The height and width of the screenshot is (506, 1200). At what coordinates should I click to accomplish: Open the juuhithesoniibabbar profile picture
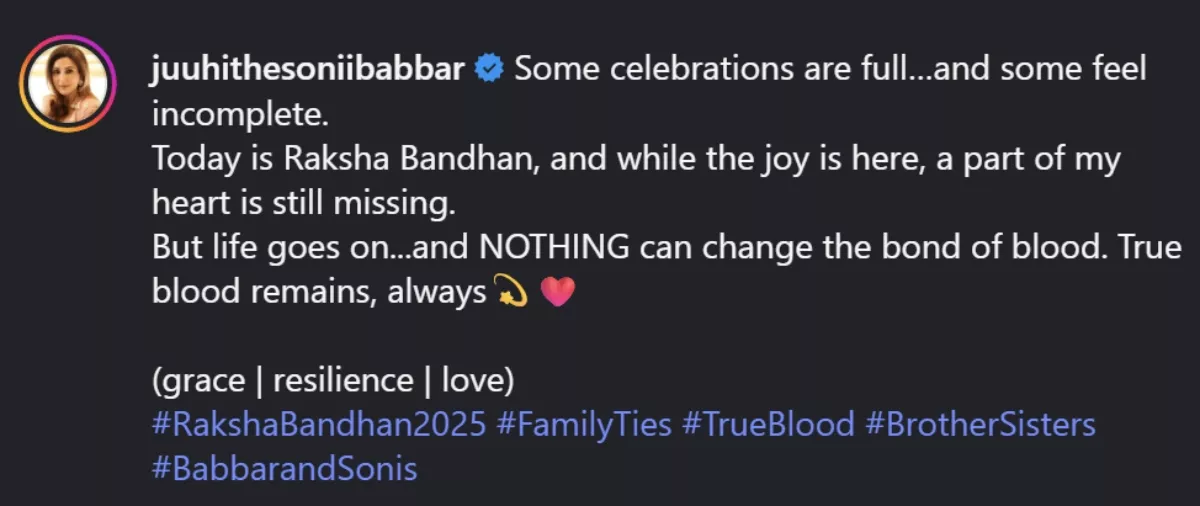click(x=68, y=83)
